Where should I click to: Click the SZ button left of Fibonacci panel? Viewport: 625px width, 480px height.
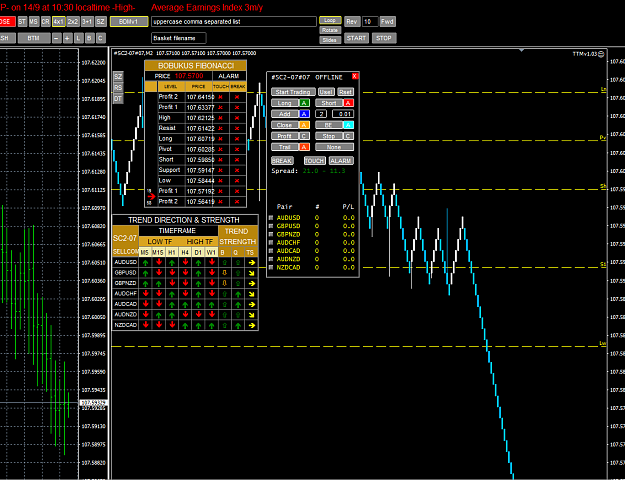pyautogui.click(x=118, y=77)
